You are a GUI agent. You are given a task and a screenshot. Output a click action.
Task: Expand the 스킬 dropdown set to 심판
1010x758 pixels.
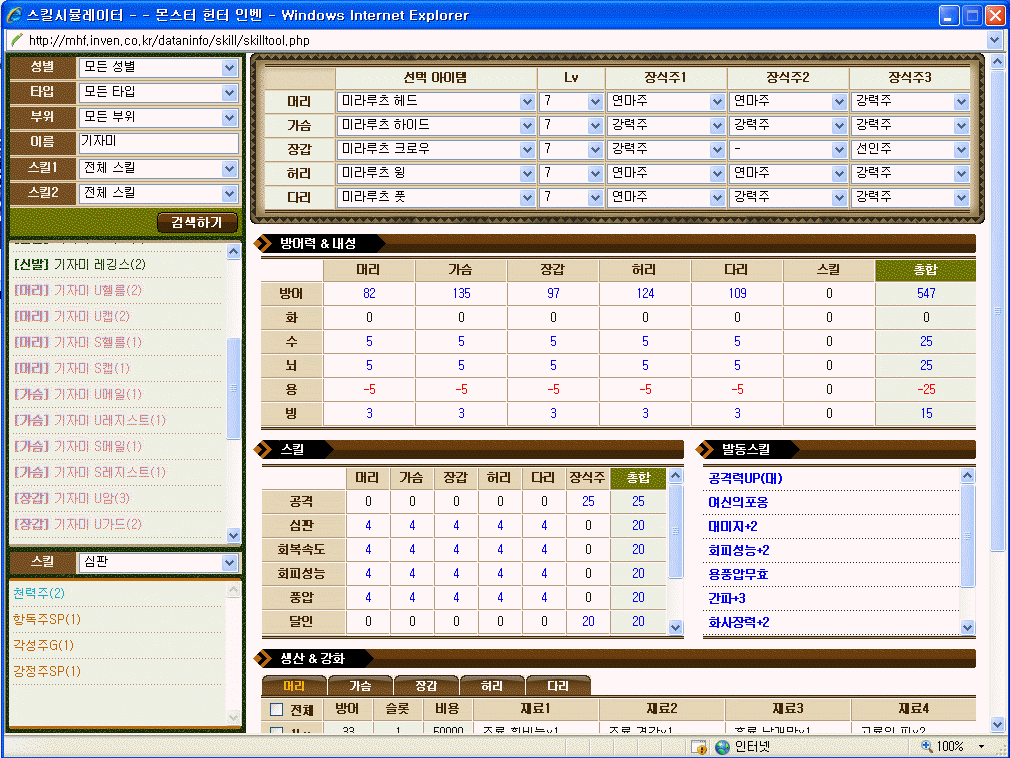[x=230, y=563]
